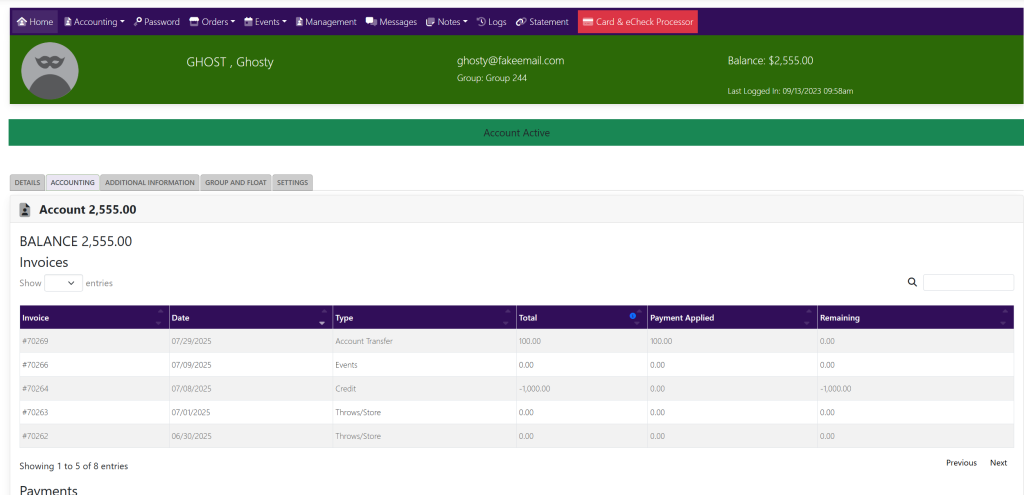Go to Next page of invoices
This screenshot has width=1024, height=495.
click(x=998, y=463)
